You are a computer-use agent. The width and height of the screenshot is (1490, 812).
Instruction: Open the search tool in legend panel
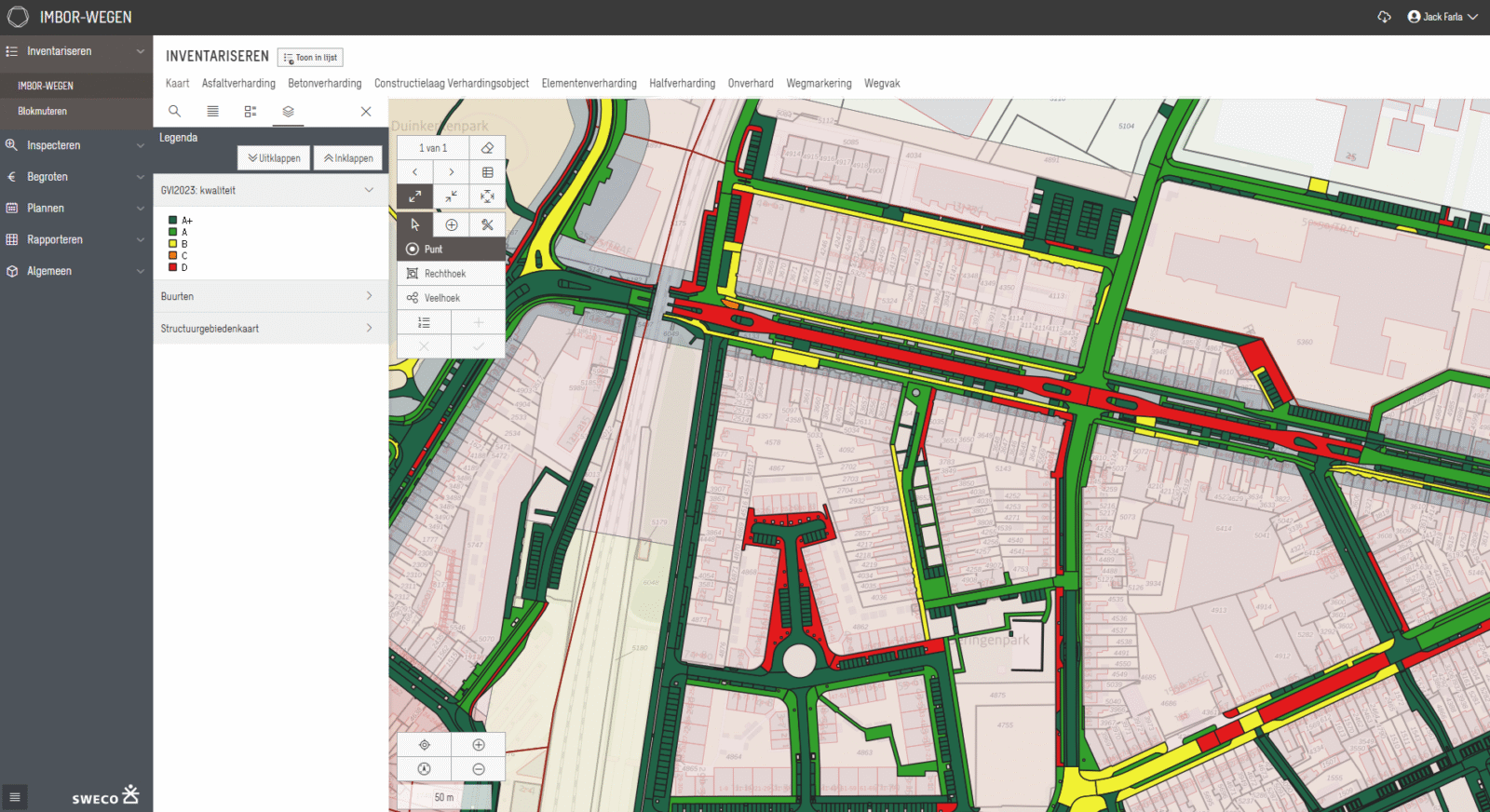[x=174, y=111]
